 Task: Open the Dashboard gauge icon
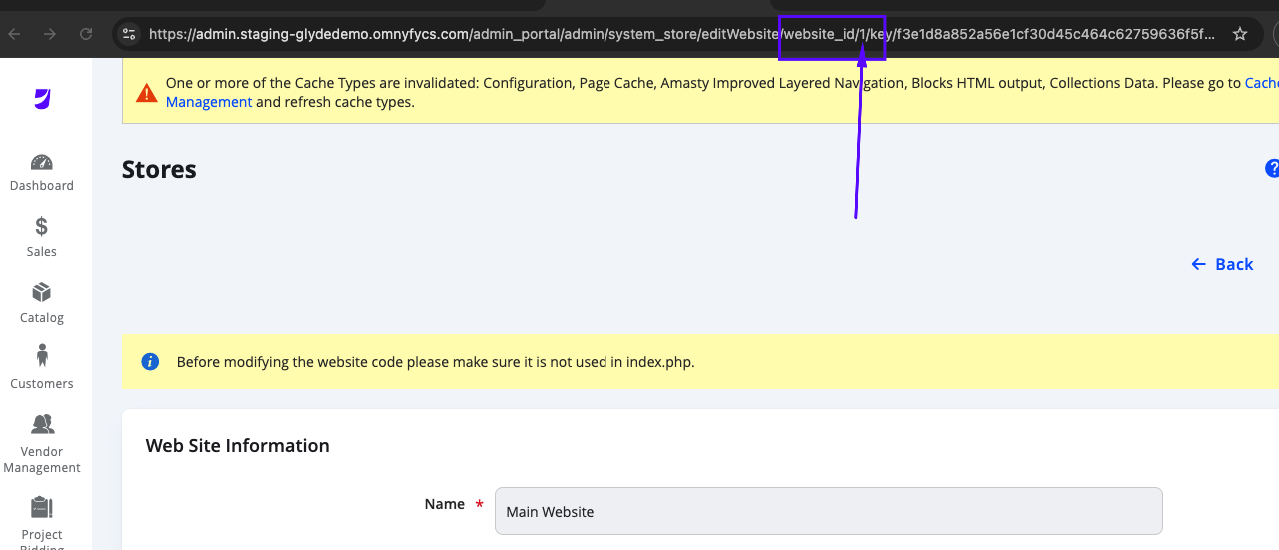point(42,162)
